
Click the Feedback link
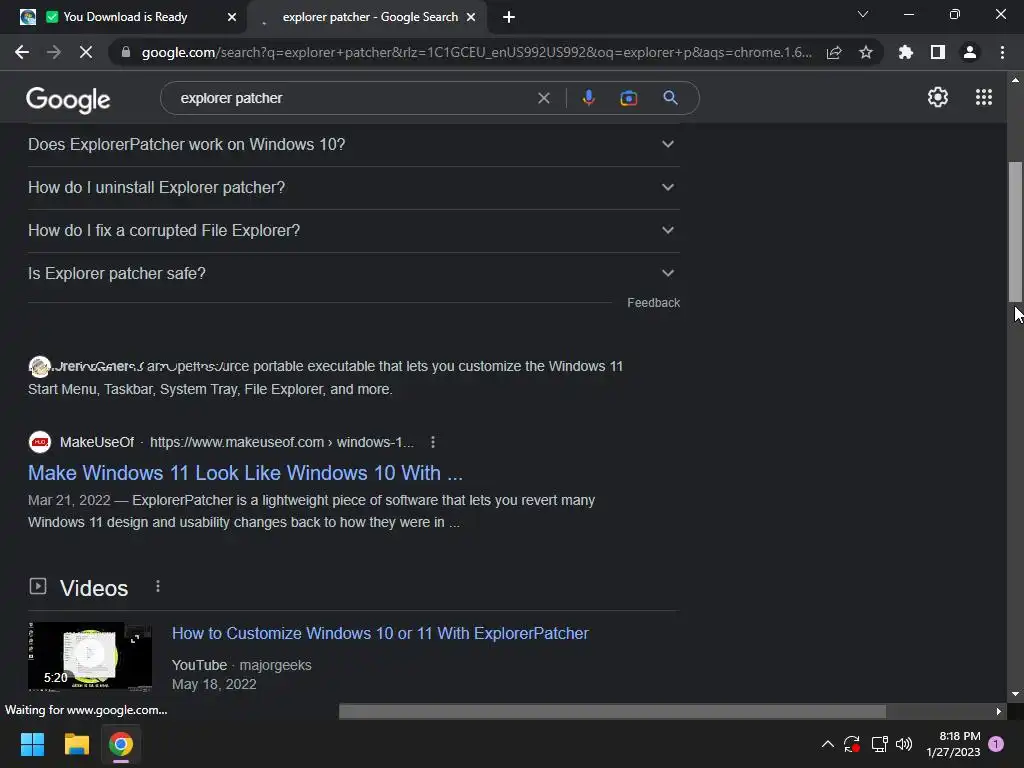click(653, 303)
